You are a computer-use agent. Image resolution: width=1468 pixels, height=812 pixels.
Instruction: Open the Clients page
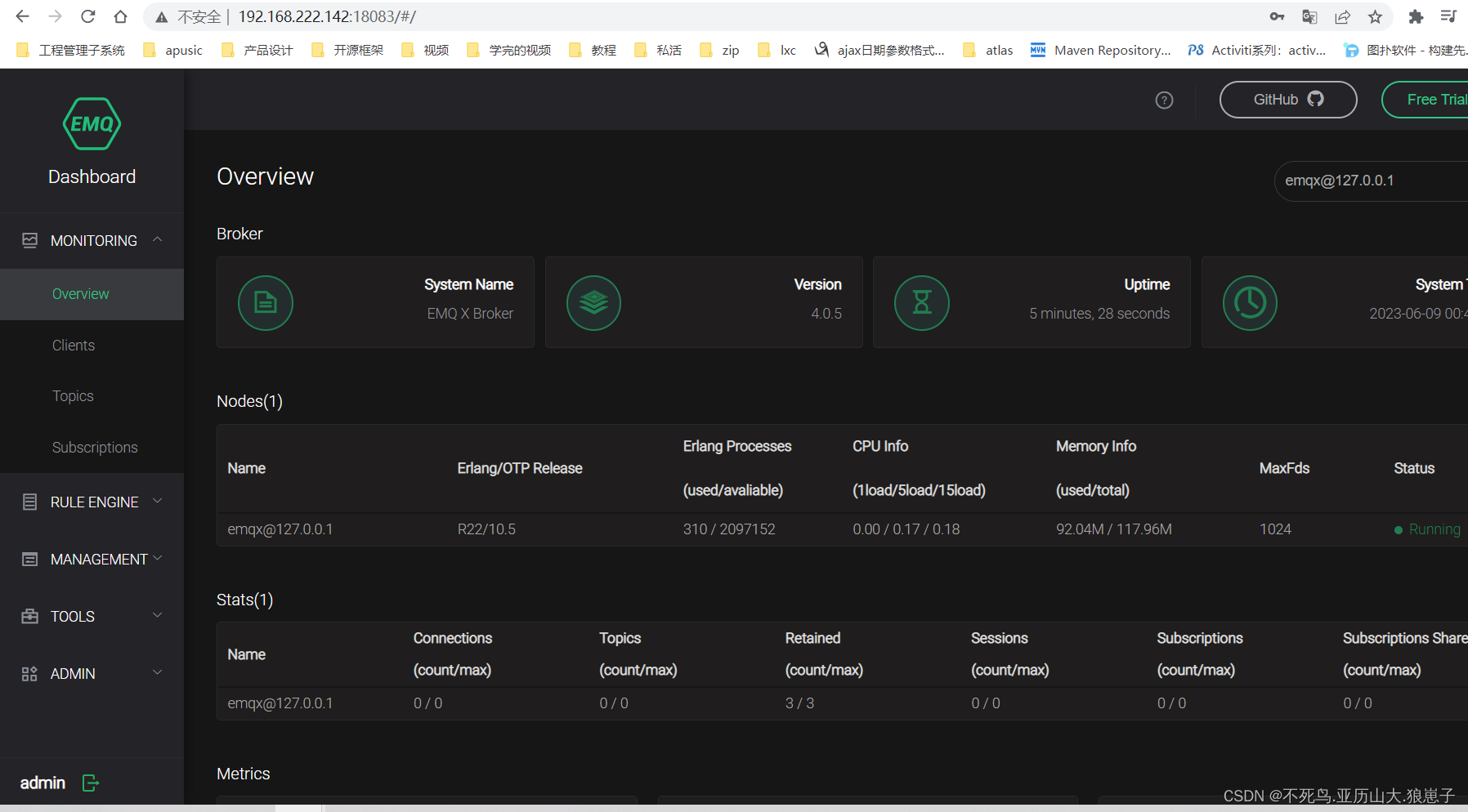click(x=74, y=346)
